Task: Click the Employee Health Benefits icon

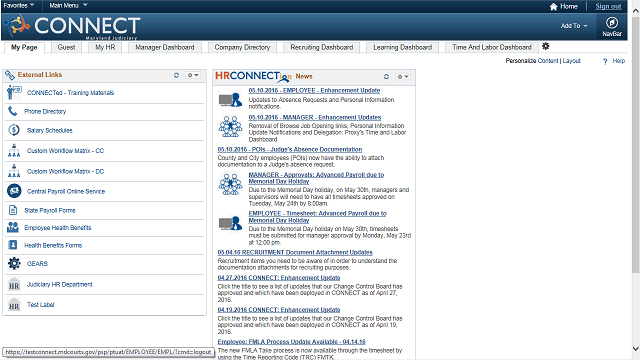Action: (x=13, y=227)
